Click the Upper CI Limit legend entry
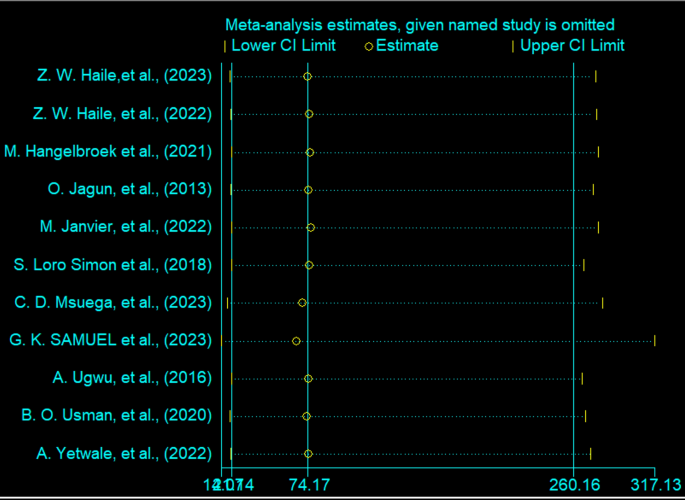Image resolution: width=685 pixels, height=500 pixels. [x=568, y=46]
